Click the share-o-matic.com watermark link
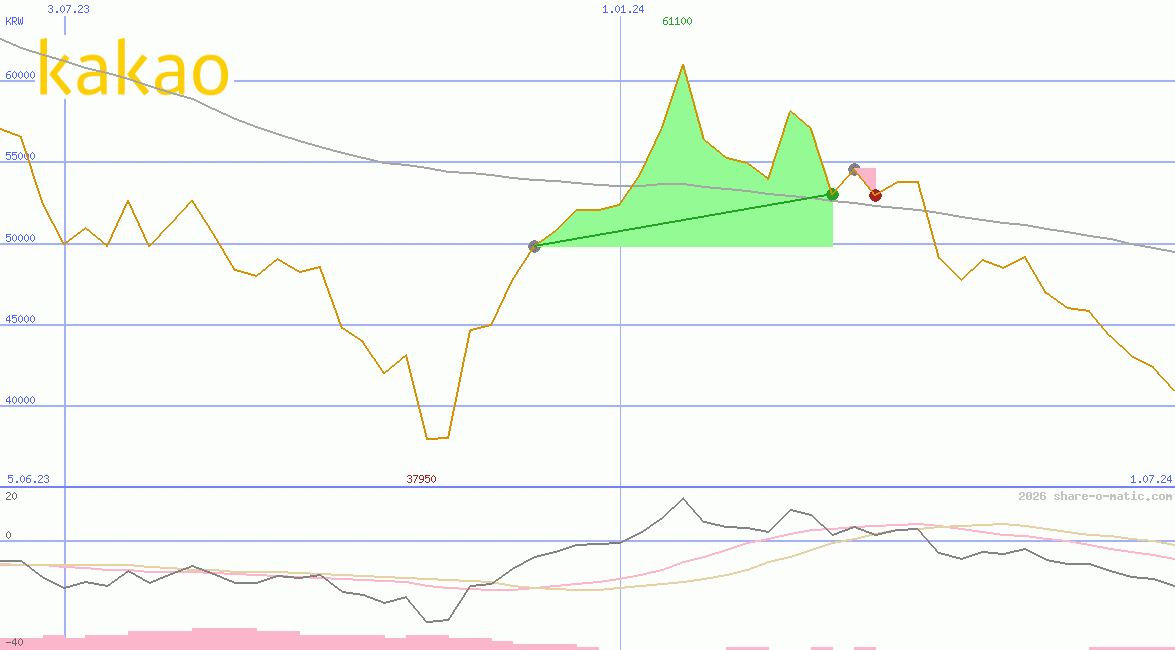The width and height of the screenshot is (1175, 650). coord(1095,496)
